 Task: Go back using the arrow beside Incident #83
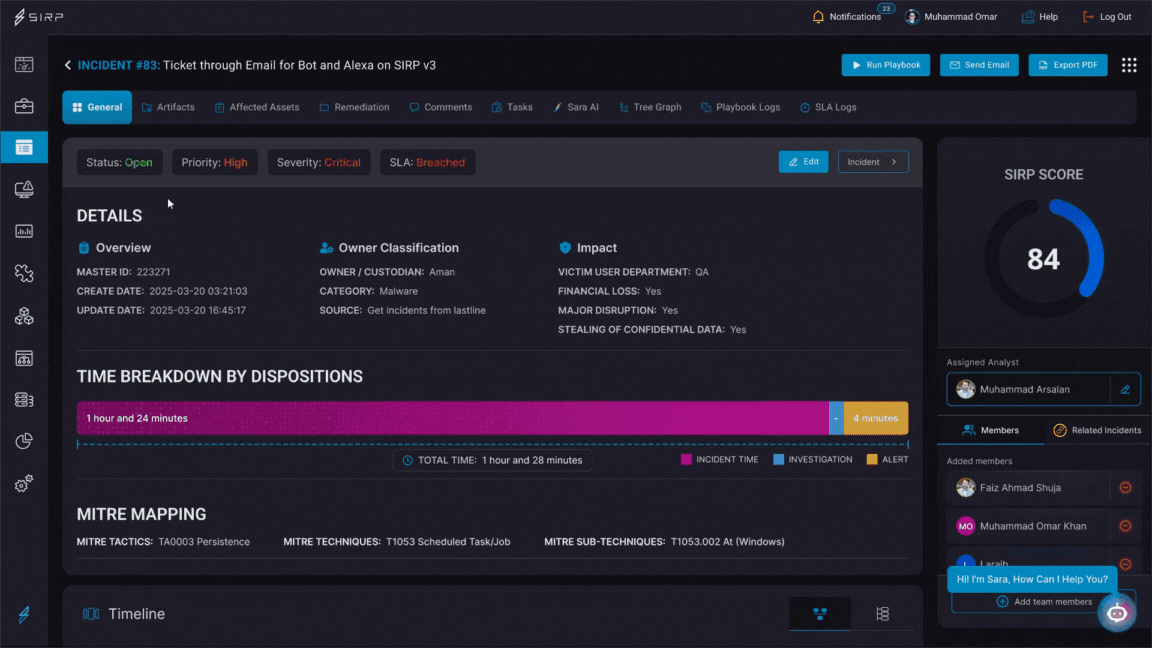click(x=68, y=65)
